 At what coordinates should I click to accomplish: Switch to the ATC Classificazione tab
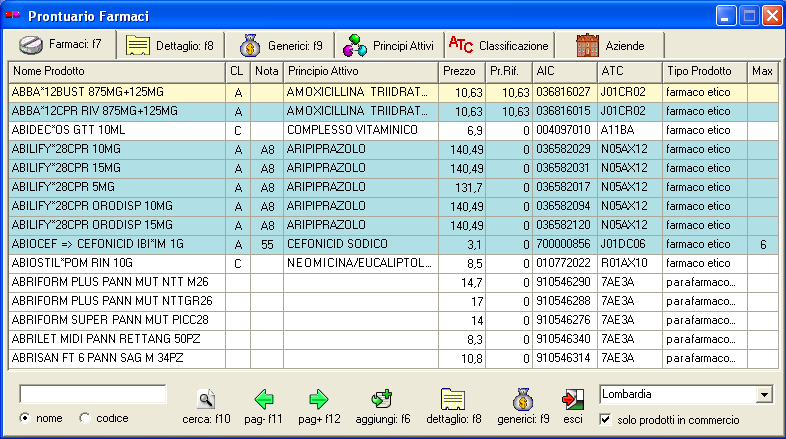point(499,46)
